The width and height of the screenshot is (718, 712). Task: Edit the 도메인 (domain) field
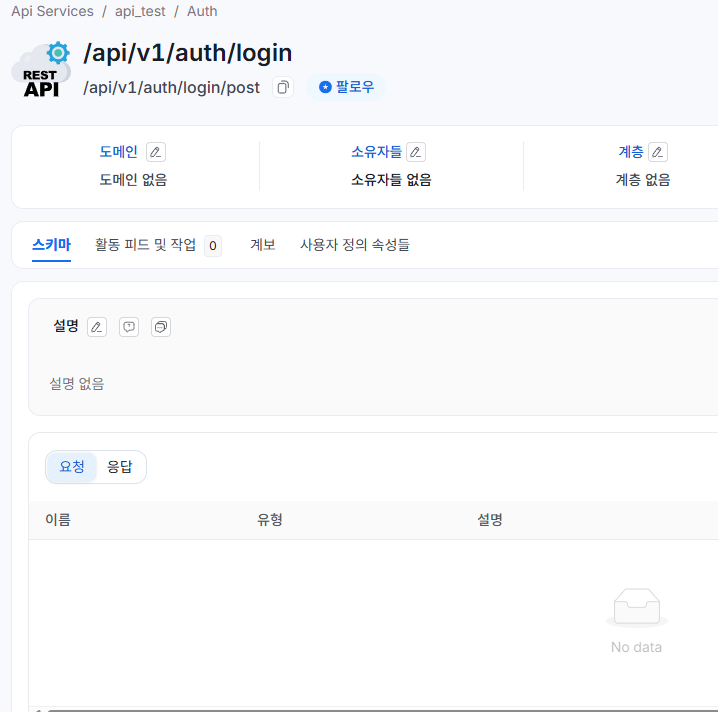[x=155, y=152]
